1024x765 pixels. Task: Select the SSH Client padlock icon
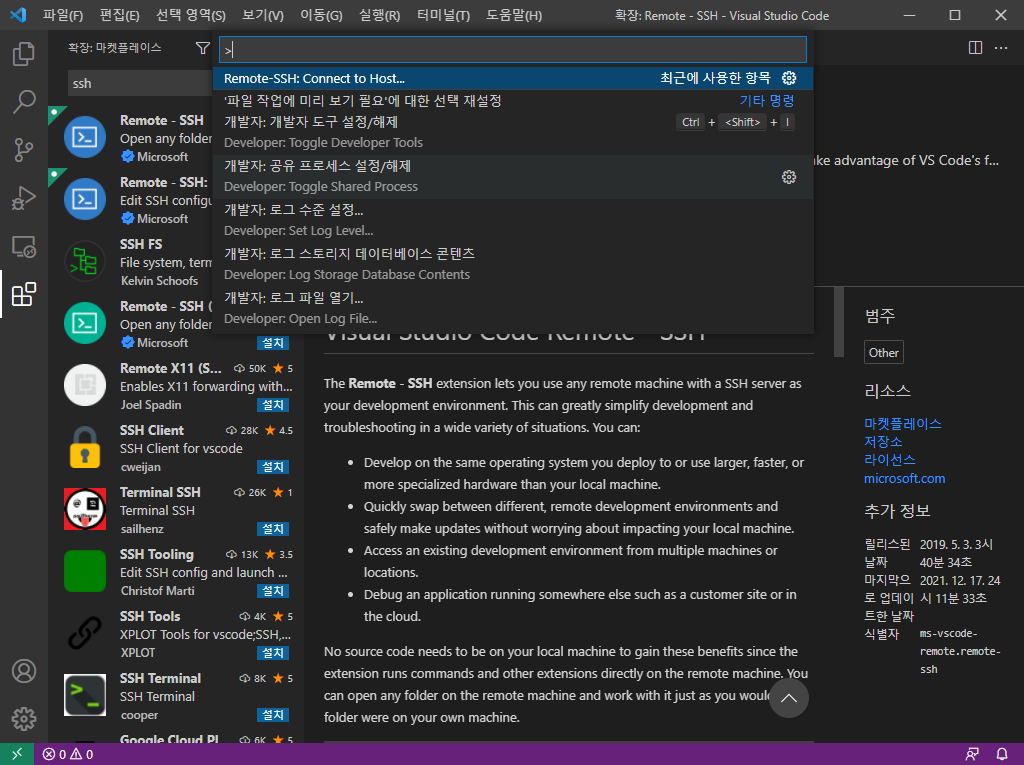(85, 448)
